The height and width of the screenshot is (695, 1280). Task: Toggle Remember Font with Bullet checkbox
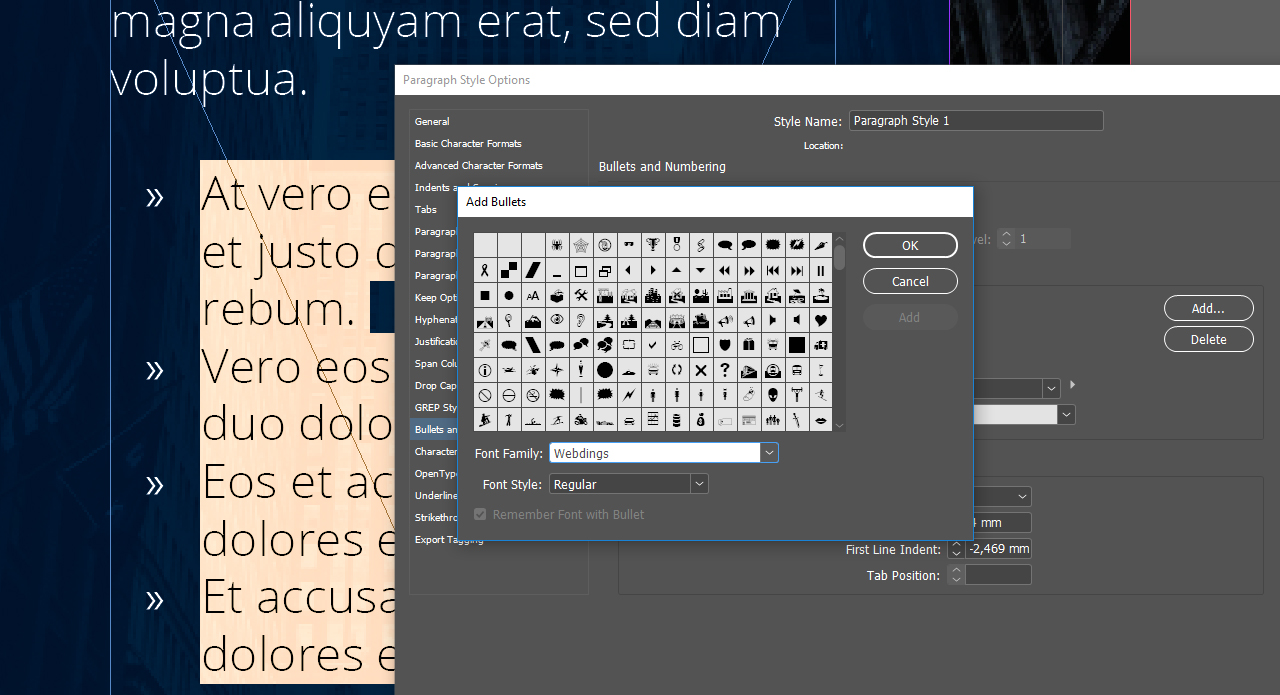coord(480,514)
